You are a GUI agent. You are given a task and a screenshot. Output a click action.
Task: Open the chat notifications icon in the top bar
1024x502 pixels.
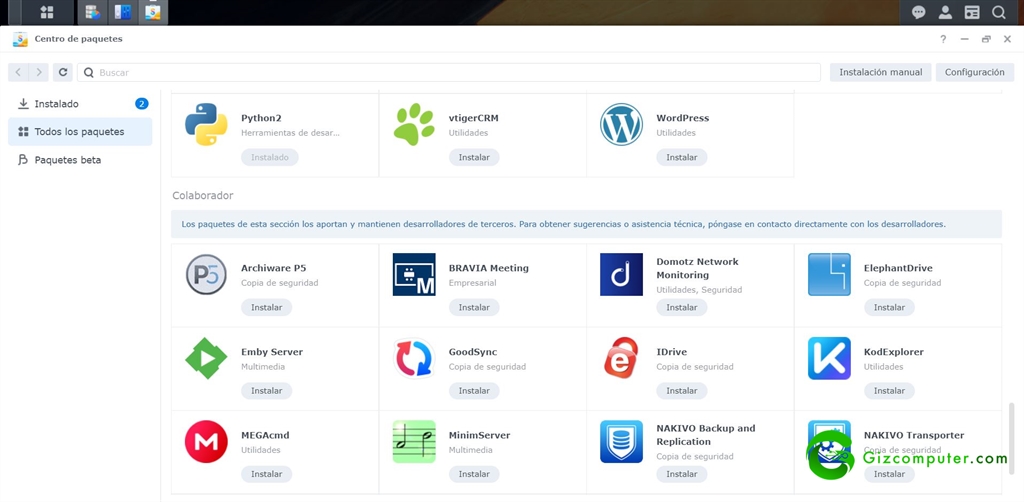(918, 12)
